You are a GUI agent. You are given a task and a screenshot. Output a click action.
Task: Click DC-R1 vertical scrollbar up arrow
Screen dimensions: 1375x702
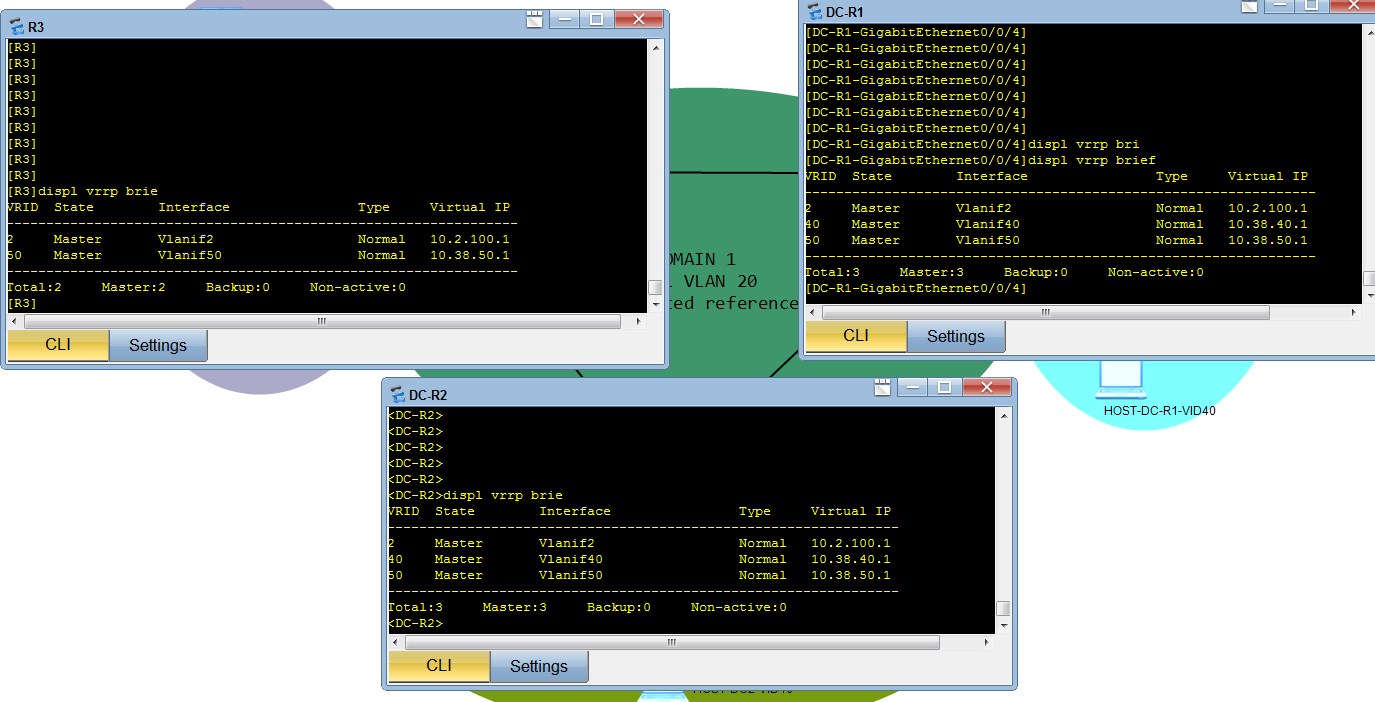(x=1368, y=31)
